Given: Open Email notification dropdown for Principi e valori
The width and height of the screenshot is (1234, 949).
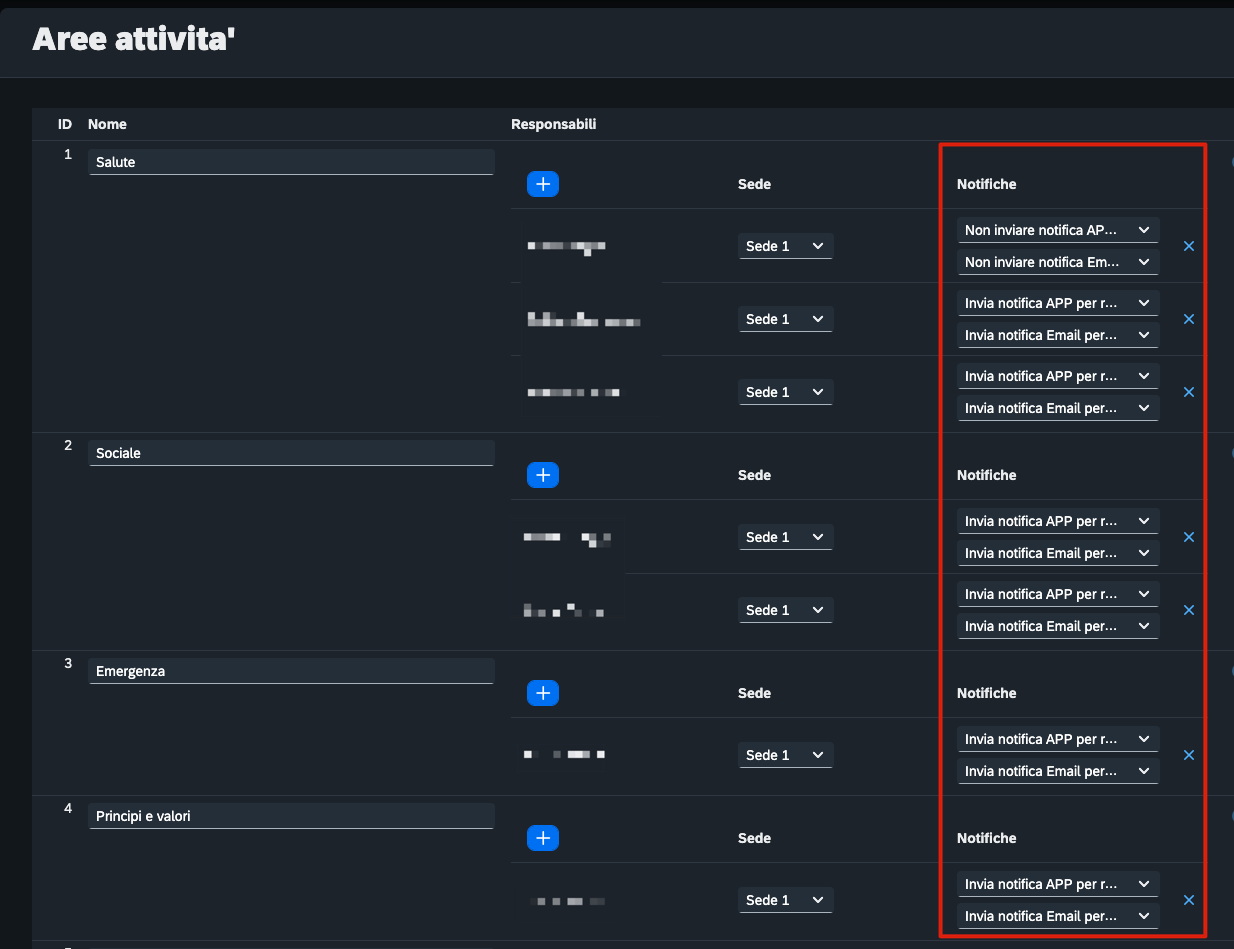Looking at the screenshot, I should coord(1057,916).
